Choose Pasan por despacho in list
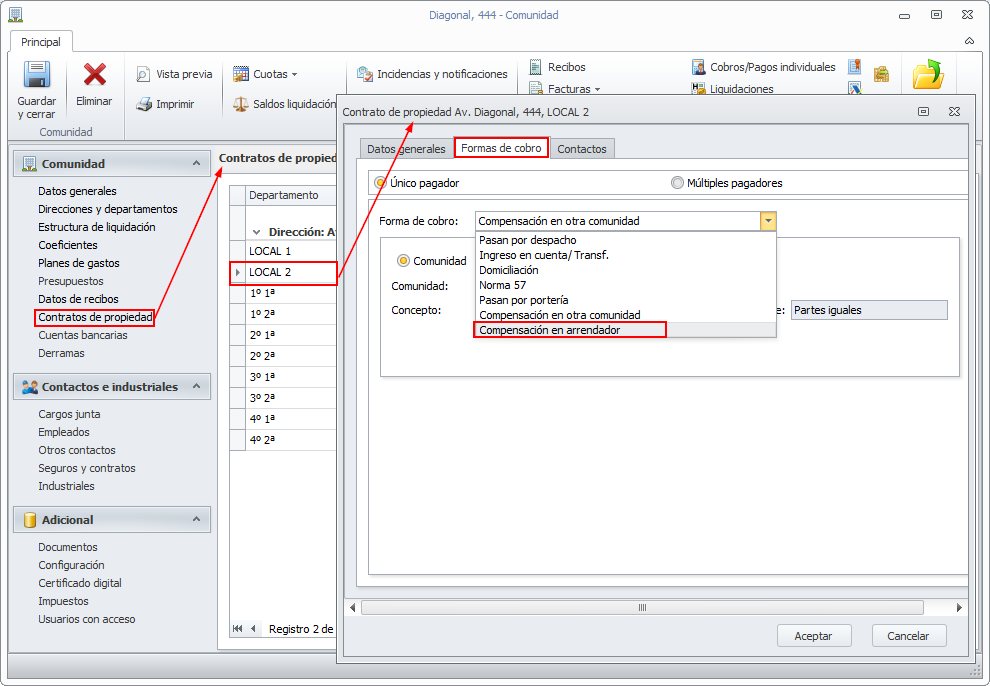990x686 pixels. tap(625, 240)
